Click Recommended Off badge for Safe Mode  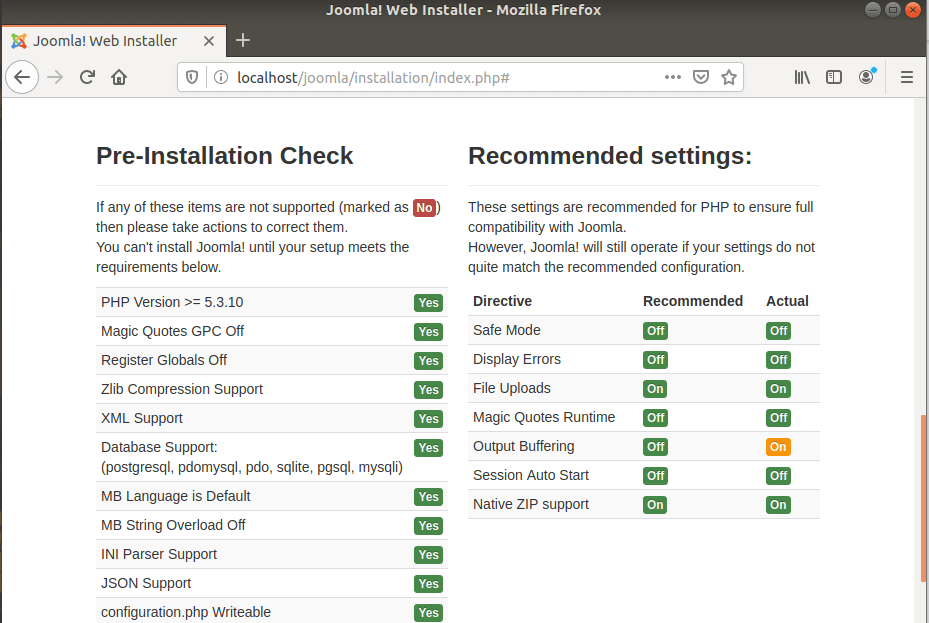click(655, 330)
